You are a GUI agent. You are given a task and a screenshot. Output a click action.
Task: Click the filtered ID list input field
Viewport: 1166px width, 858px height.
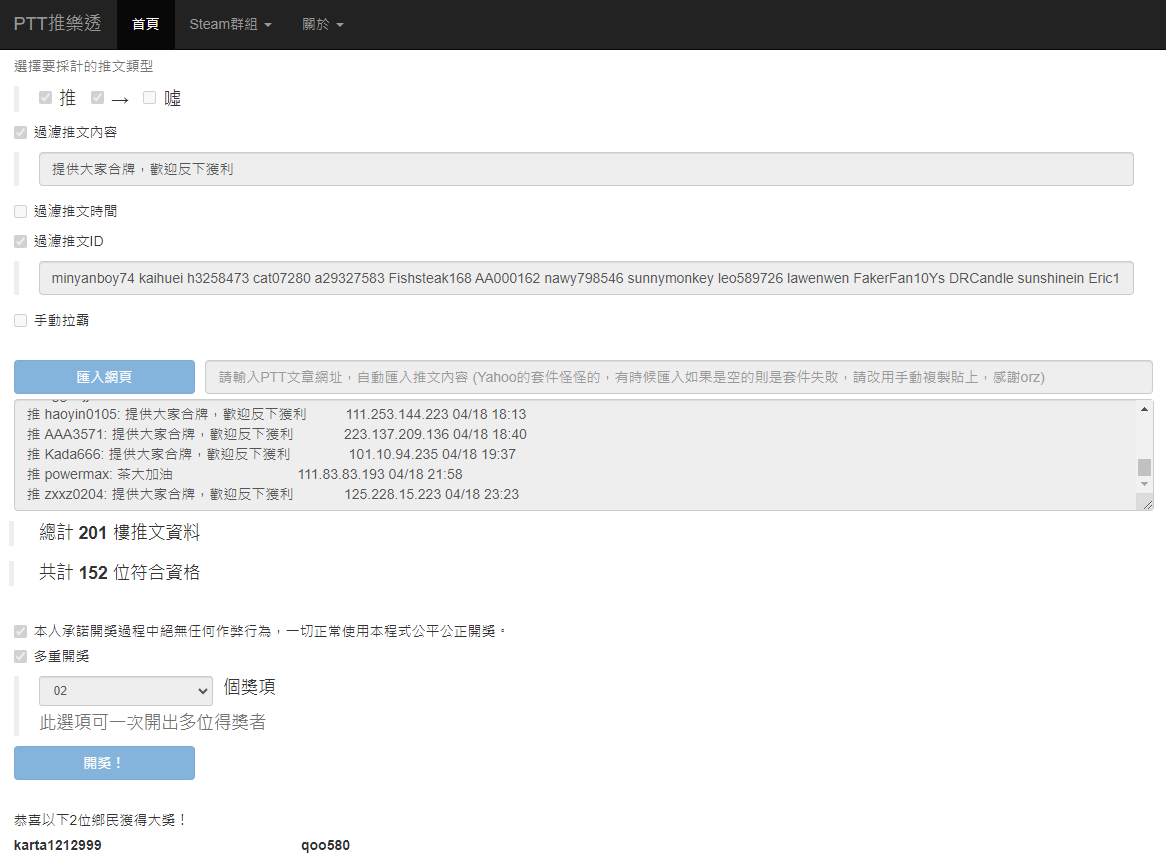(586, 278)
